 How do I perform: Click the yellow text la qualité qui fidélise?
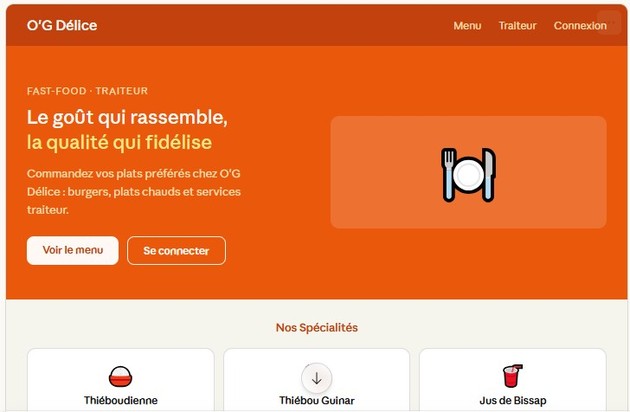click(119, 142)
